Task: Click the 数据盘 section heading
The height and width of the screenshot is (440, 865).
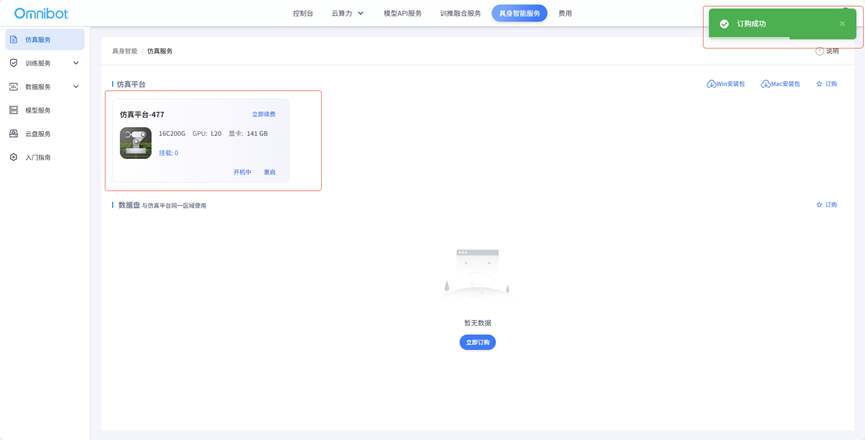Action: point(129,205)
